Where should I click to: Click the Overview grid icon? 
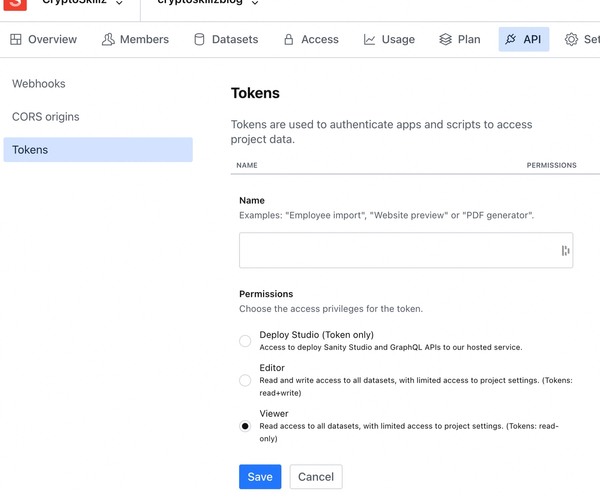(x=16, y=40)
